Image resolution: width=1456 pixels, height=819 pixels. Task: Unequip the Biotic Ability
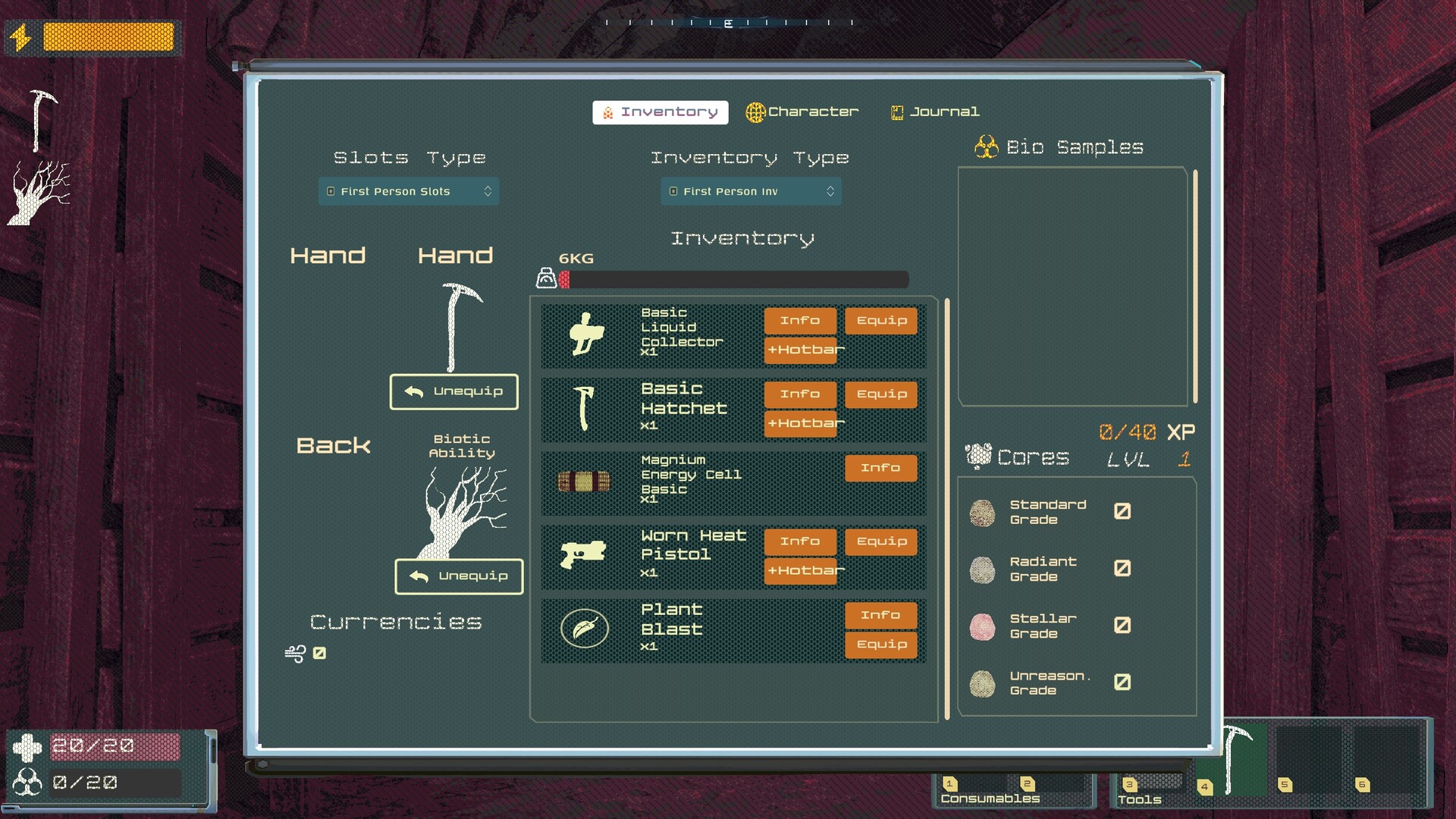click(x=459, y=576)
